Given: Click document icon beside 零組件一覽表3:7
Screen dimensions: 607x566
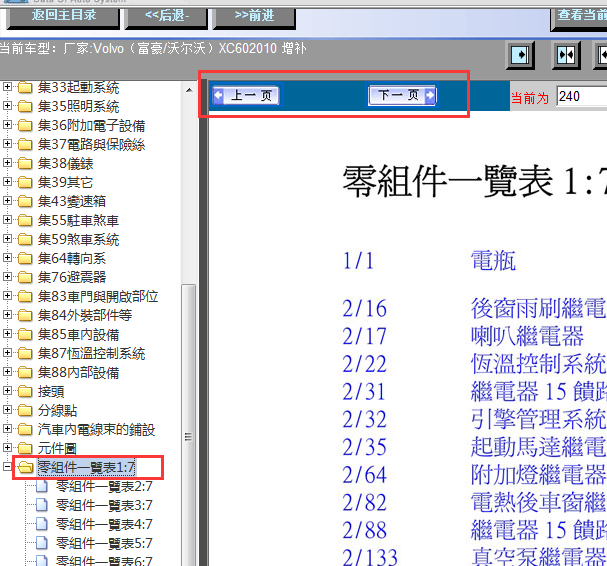Looking at the screenshot, I should (42, 505).
